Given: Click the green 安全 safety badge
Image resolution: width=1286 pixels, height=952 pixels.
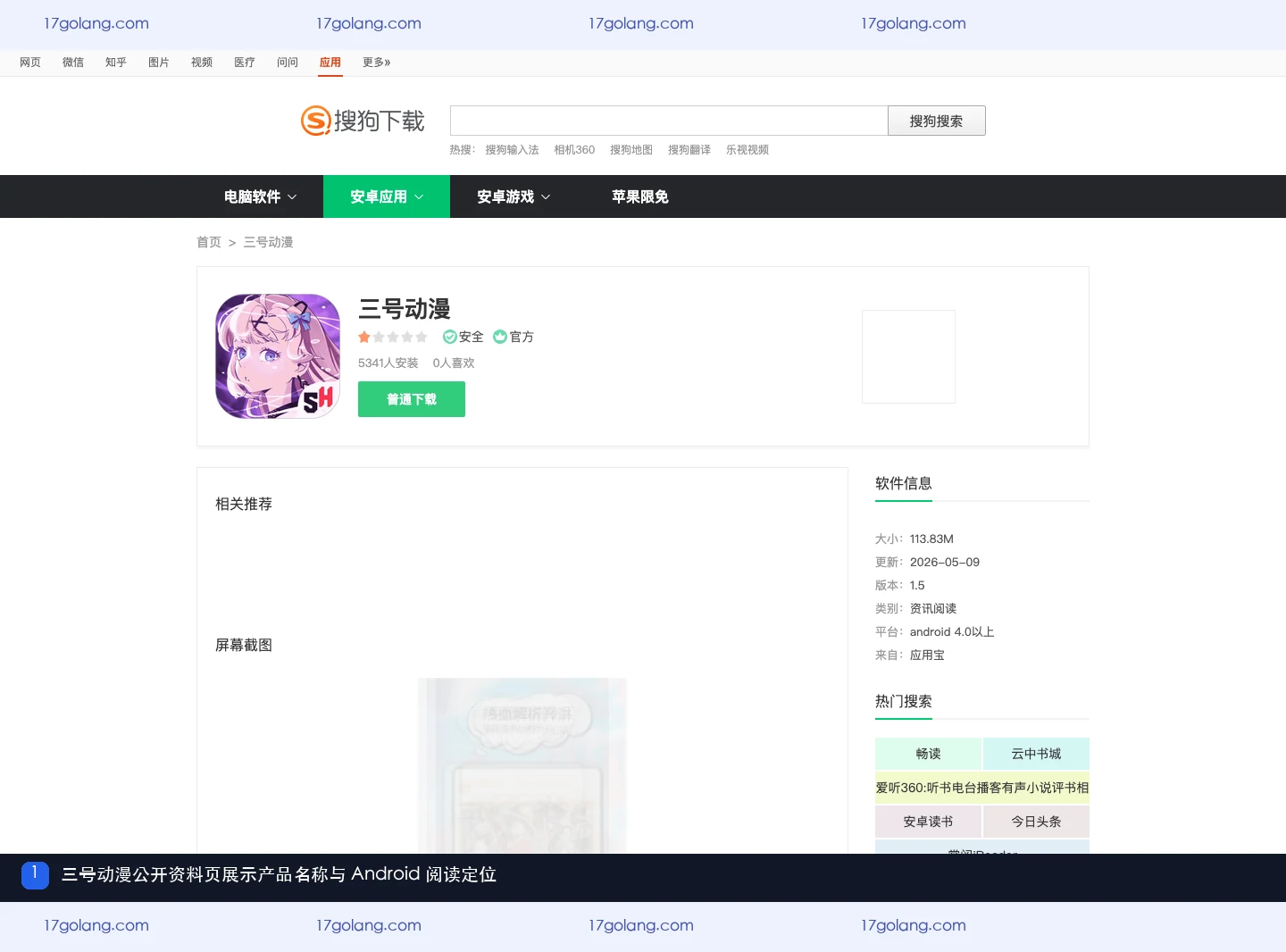Looking at the screenshot, I should coord(463,337).
